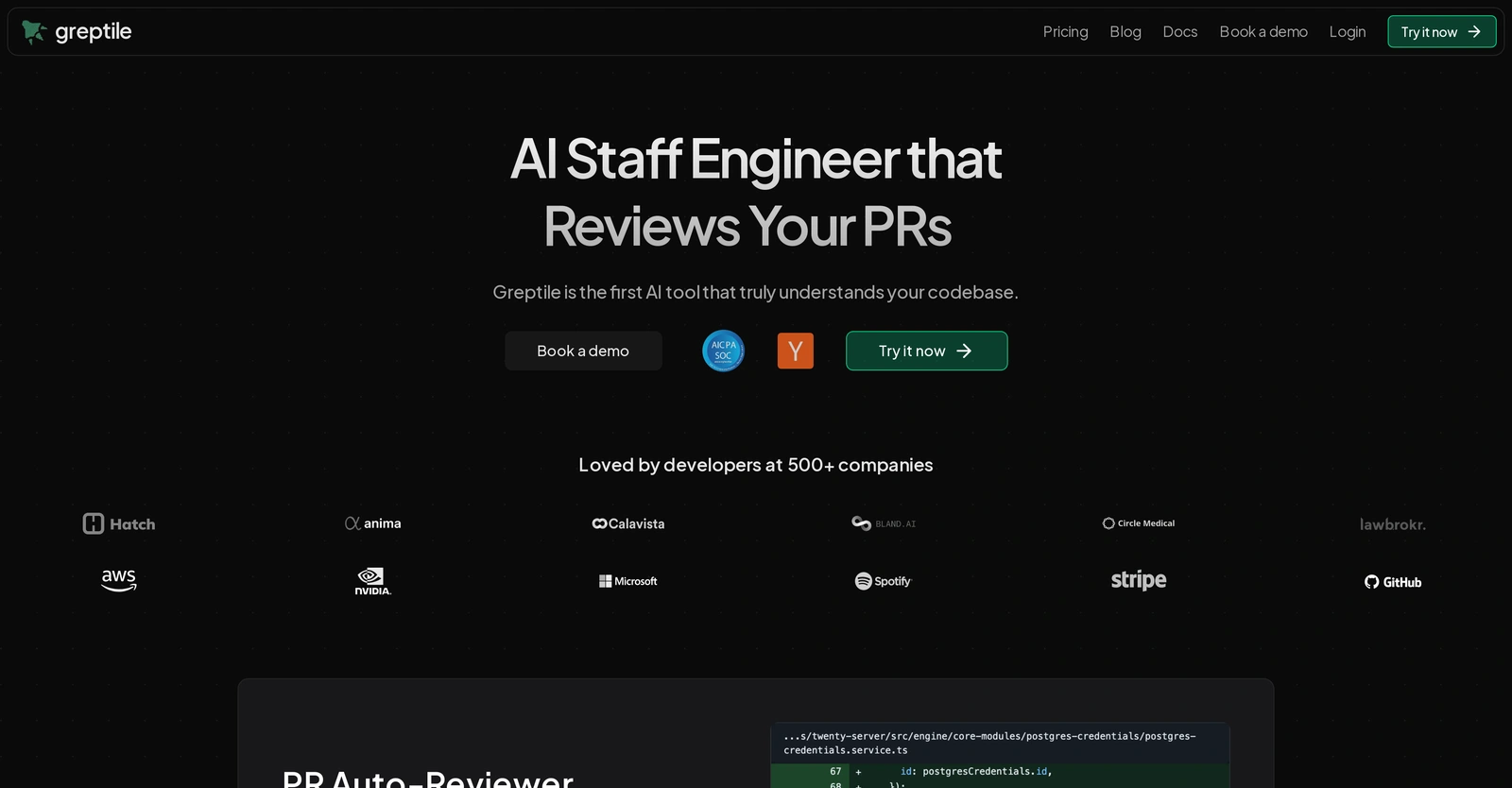The image size is (1512, 788).
Task: Click 'Try it now' in the top navbar
Action: (x=1442, y=32)
